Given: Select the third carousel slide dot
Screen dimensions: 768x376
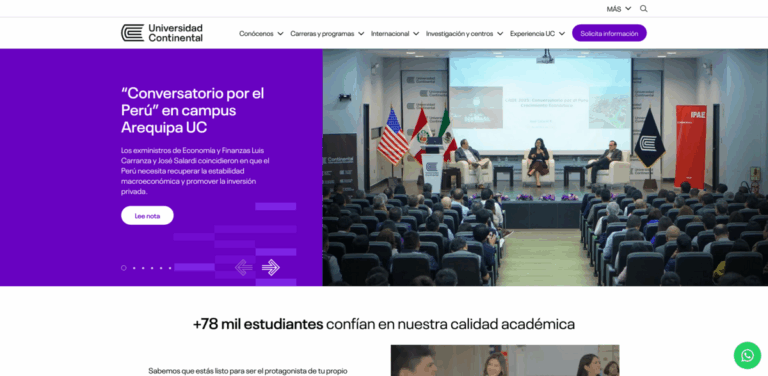Looking at the screenshot, I should [x=143, y=268].
